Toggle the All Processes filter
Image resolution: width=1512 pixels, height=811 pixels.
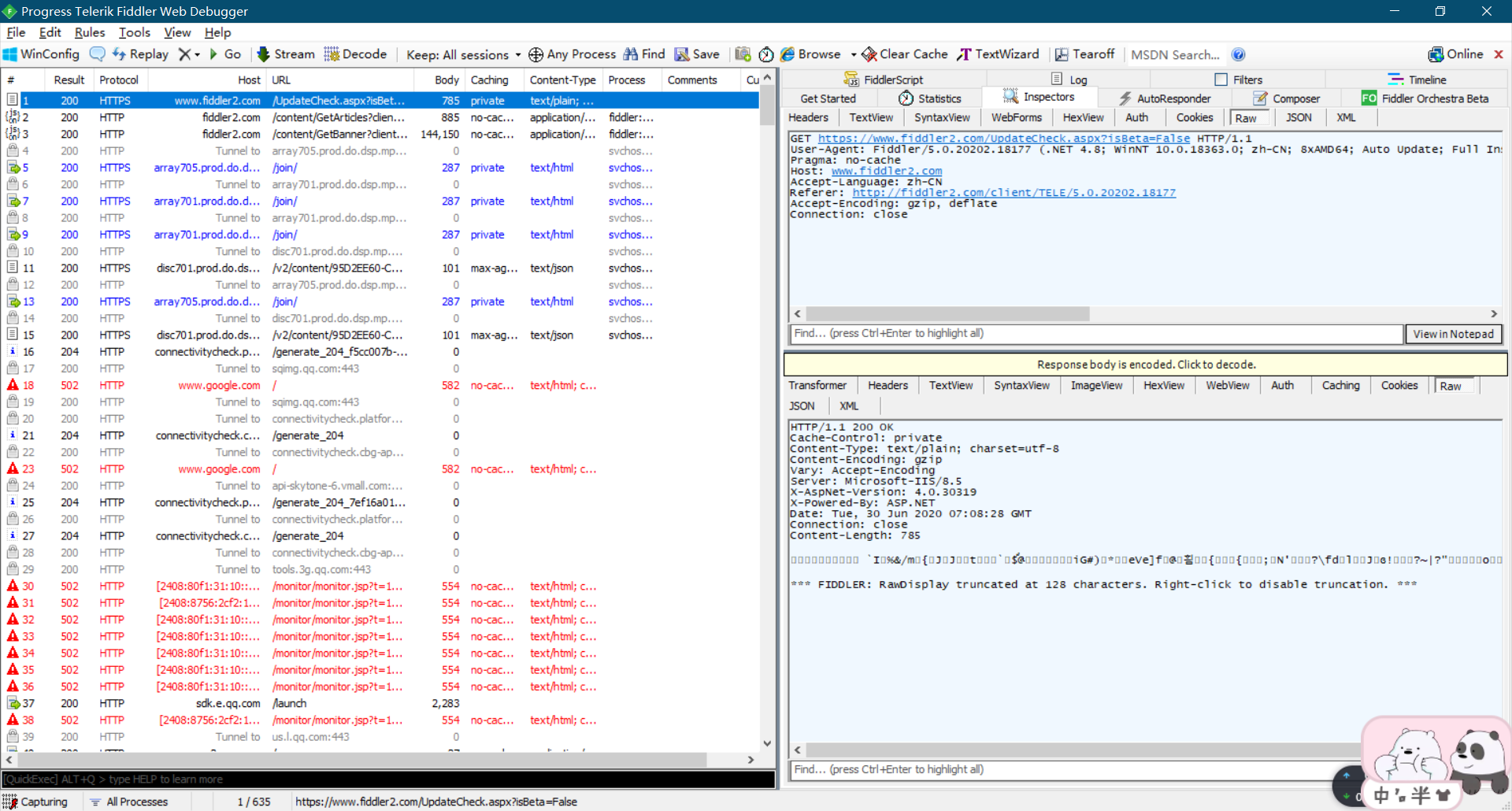click(128, 802)
